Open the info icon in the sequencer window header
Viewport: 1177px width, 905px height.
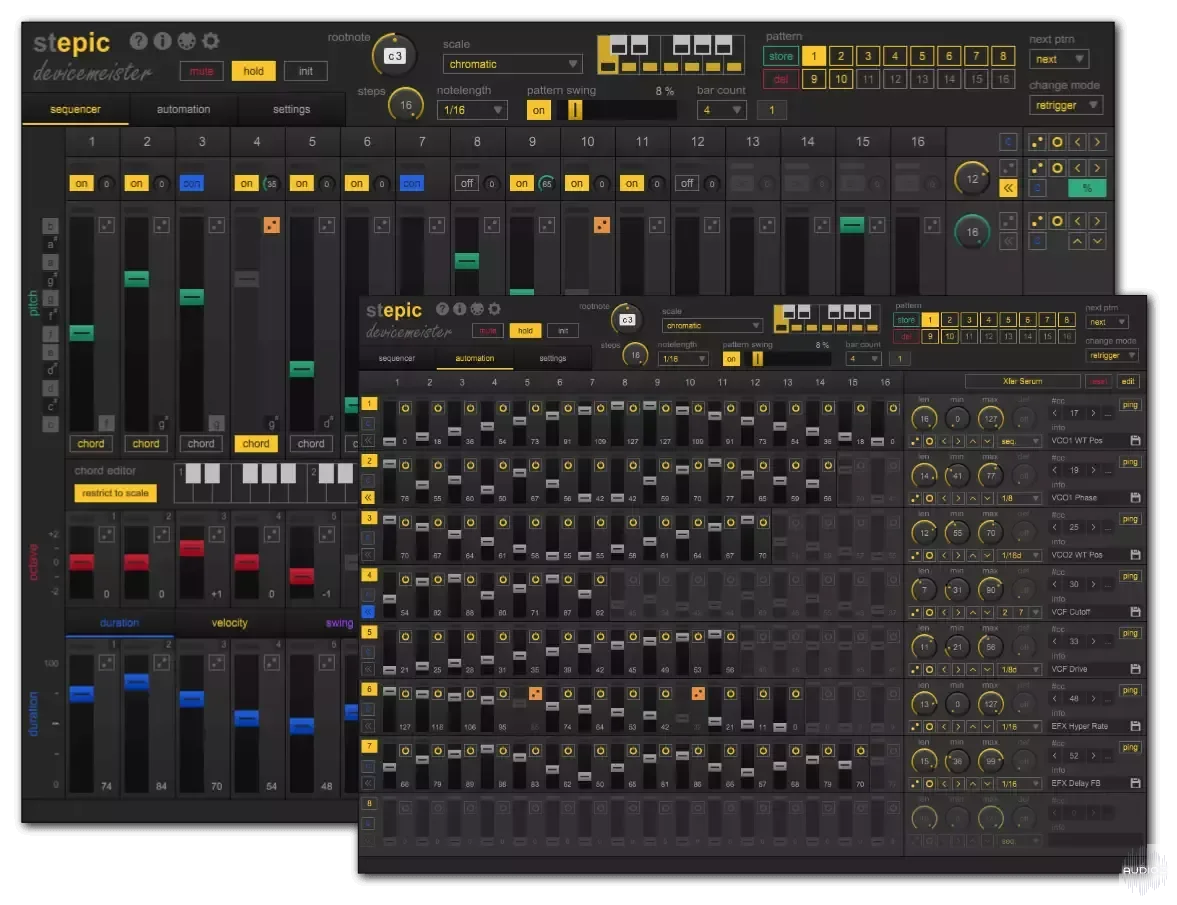click(x=162, y=41)
